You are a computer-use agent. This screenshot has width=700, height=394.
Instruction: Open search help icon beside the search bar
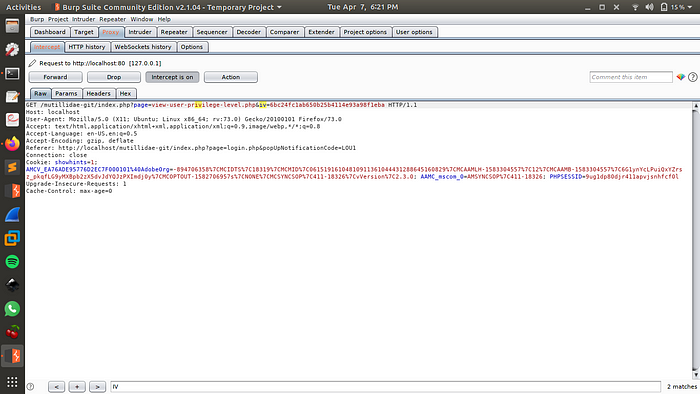30,387
